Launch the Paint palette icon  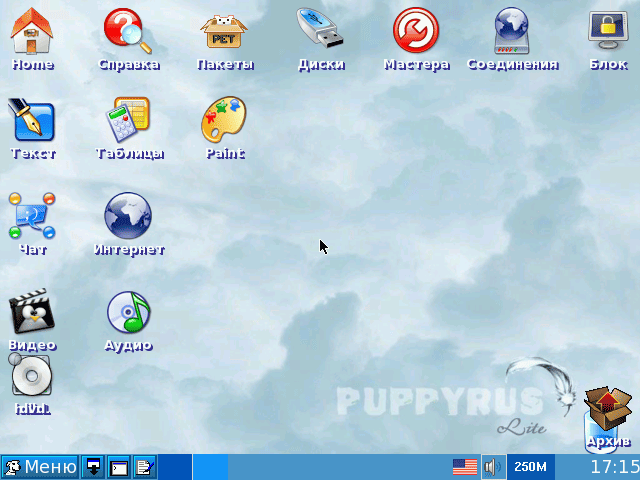[x=224, y=120]
